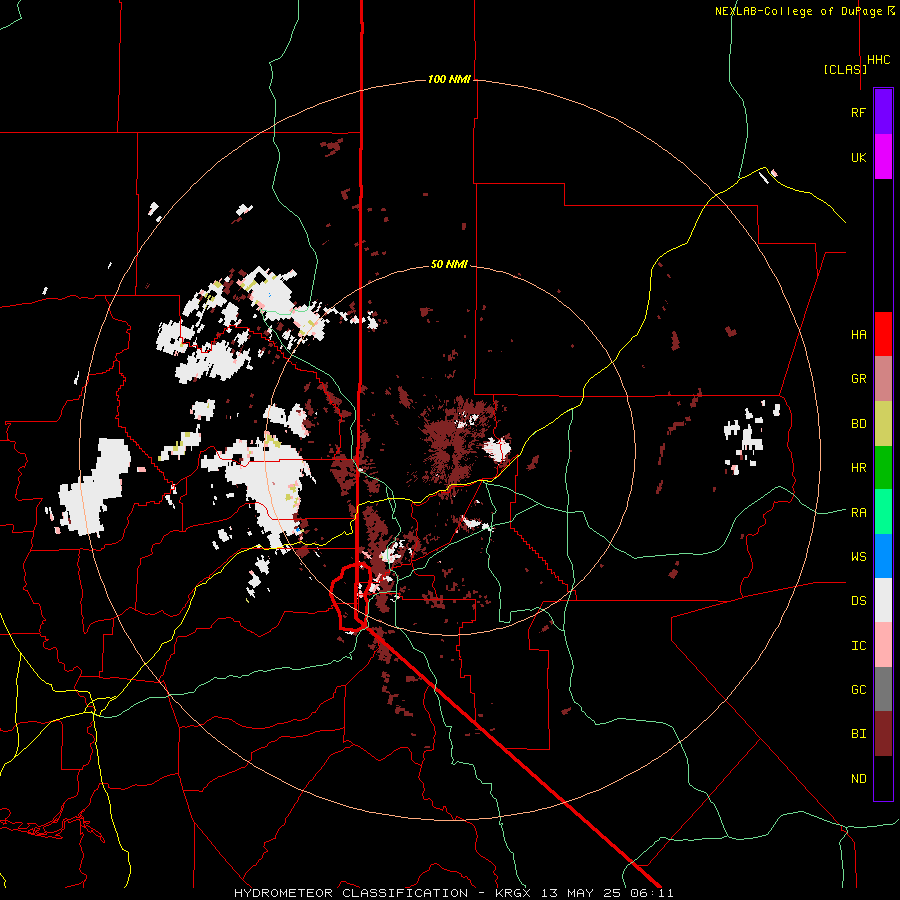Click the 100 NMI range ring label
Image resolution: width=900 pixels, height=900 pixels.
[449, 79]
